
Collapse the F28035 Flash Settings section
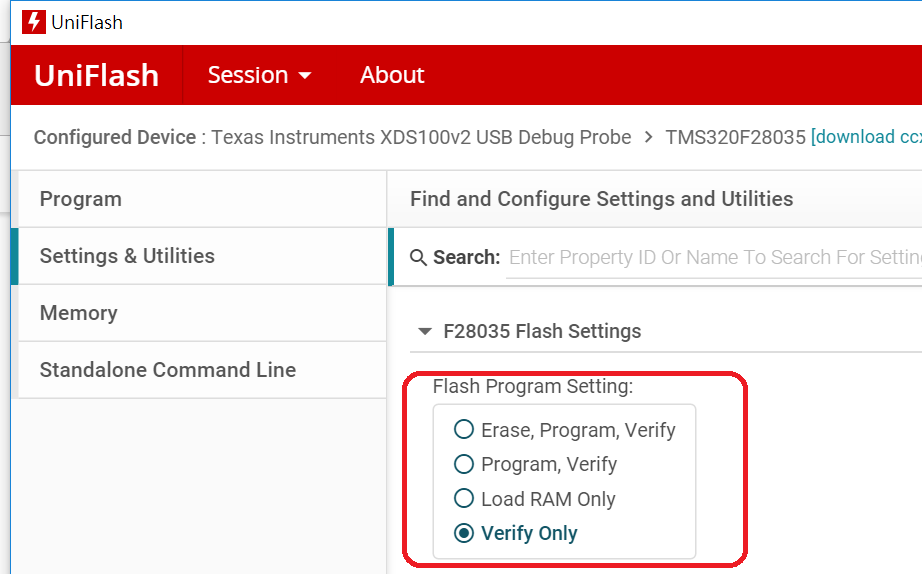click(x=425, y=331)
